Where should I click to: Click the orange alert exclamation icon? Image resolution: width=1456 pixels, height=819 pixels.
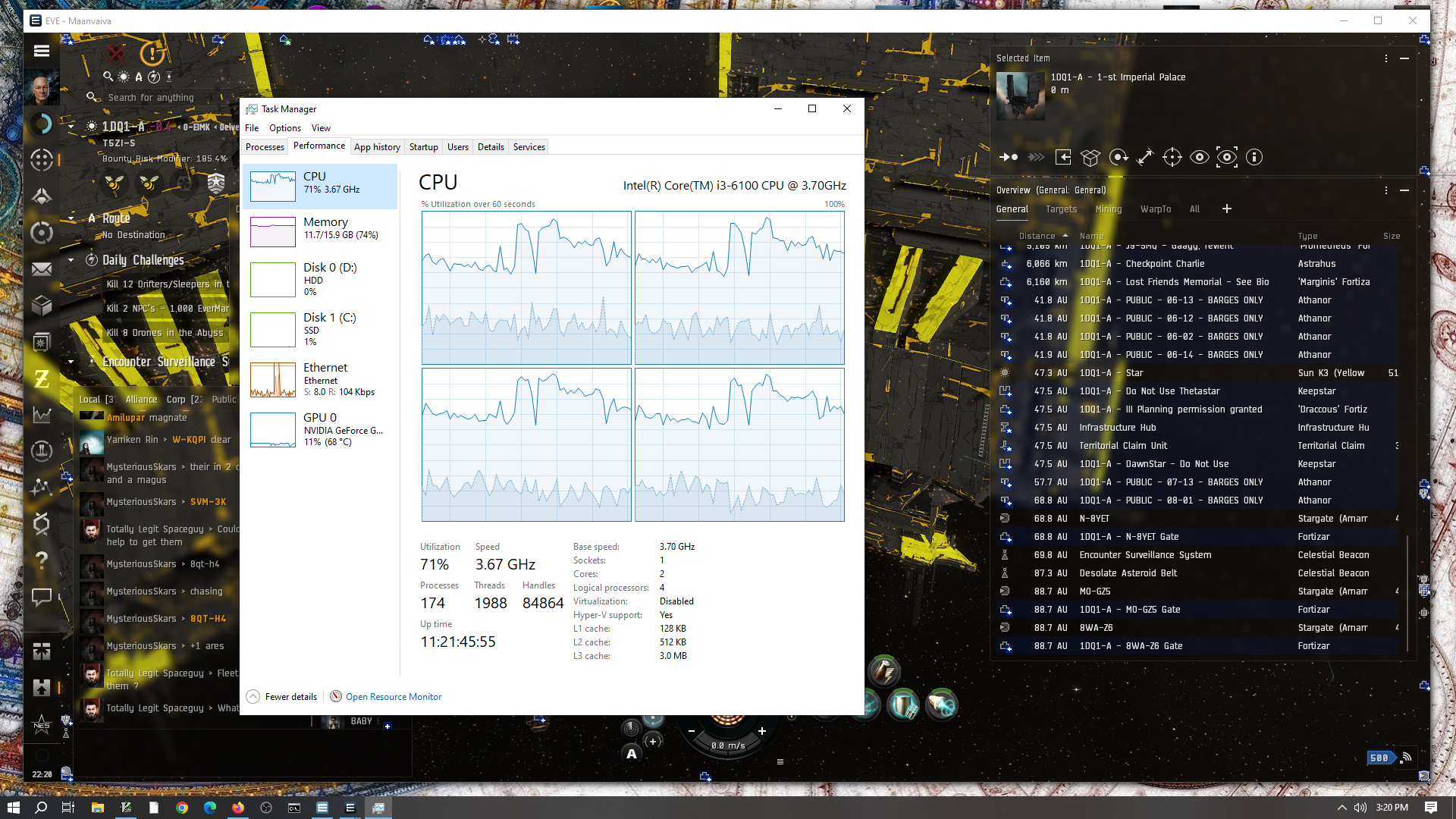click(x=152, y=53)
